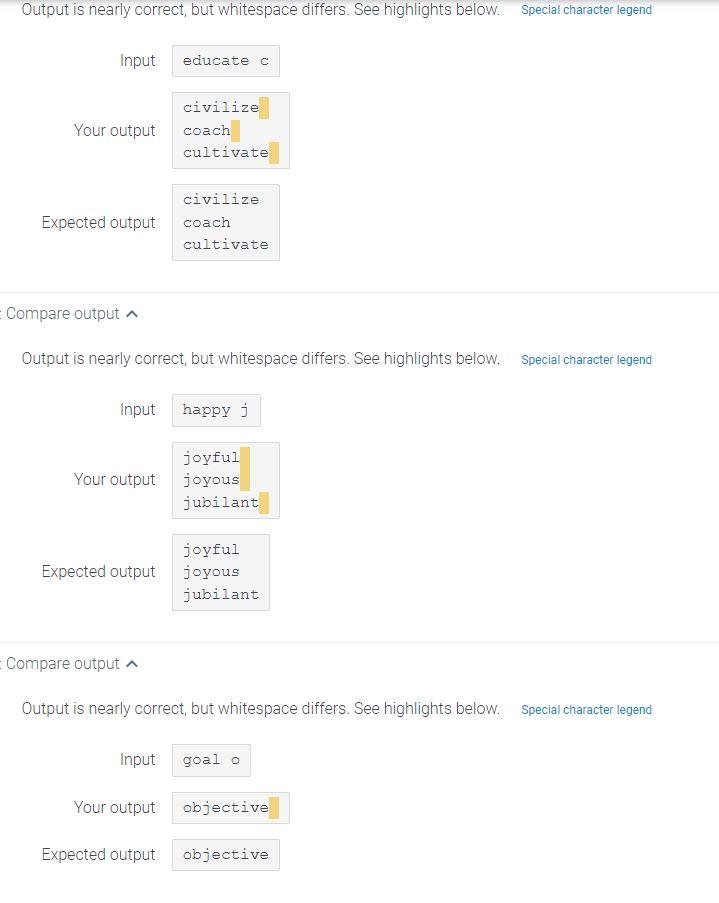
Task: Select the 'educate c' input box
Action: pyautogui.click(x=226, y=61)
